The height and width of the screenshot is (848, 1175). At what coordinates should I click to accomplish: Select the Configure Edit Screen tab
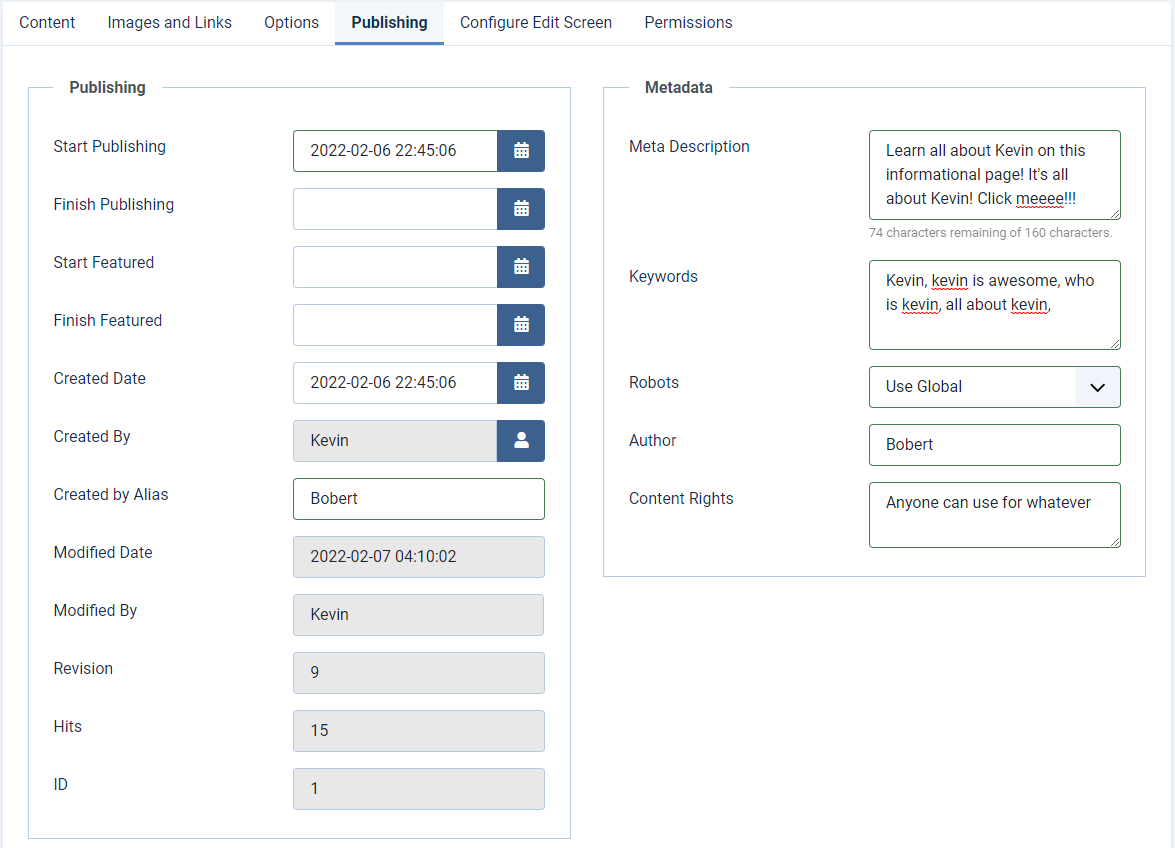[x=535, y=22]
